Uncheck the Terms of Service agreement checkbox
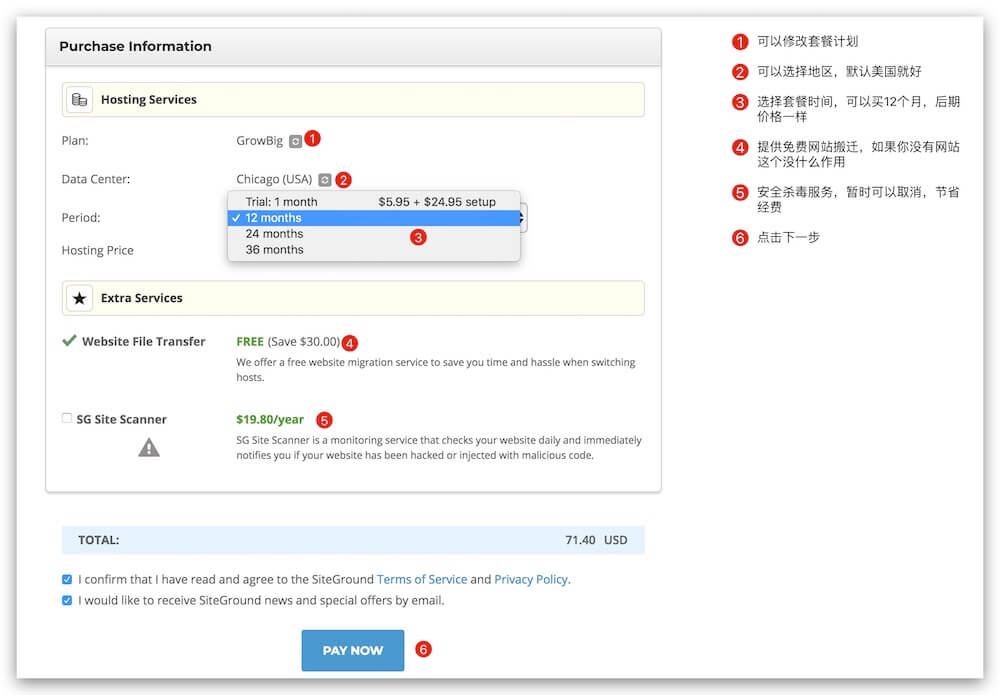 pyautogui.click(x=67, y=579)
